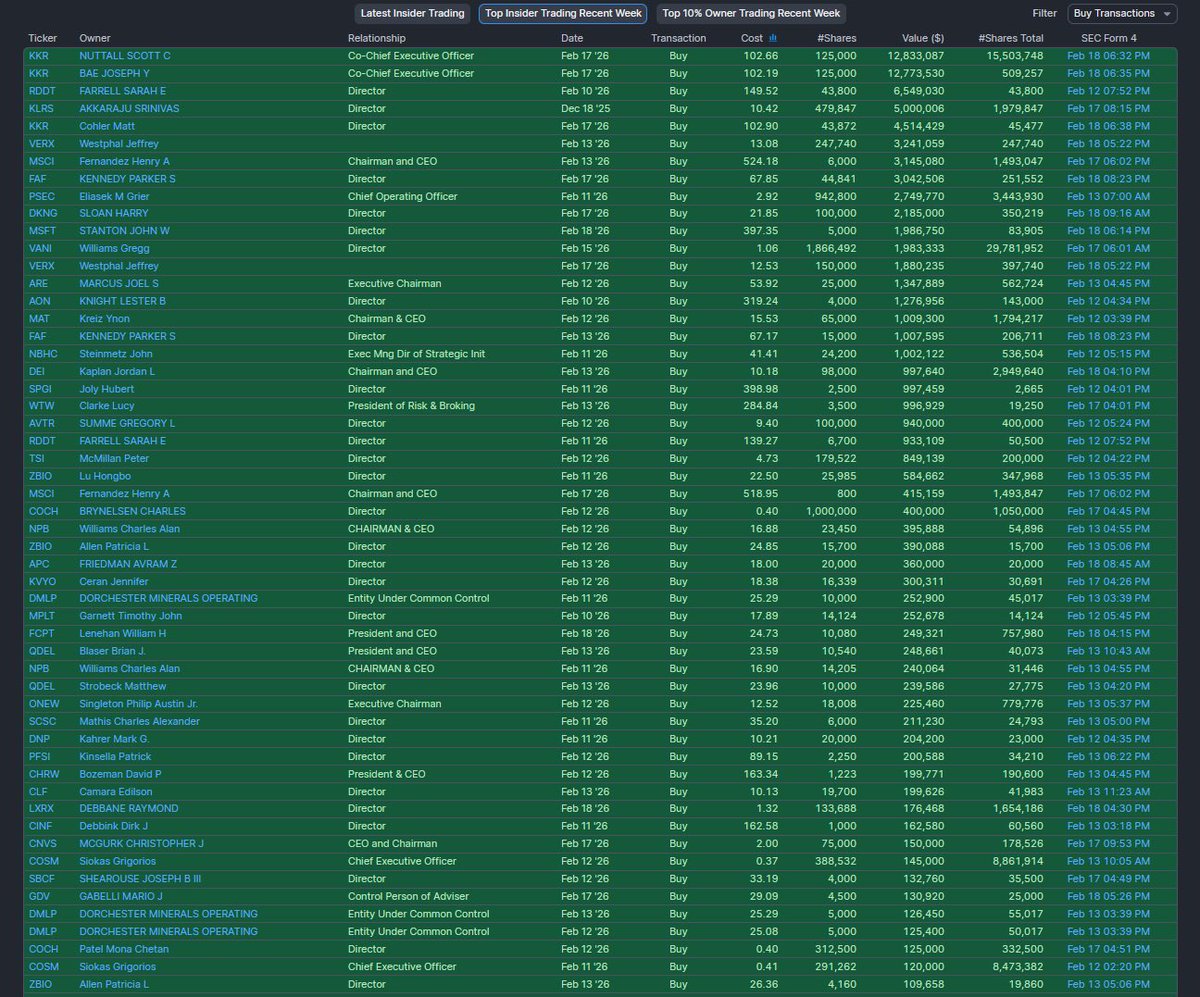The width and height of the screenshot is (1200, 997).
Task: Open the SPGI ticker link
Action: click(42, 388)
